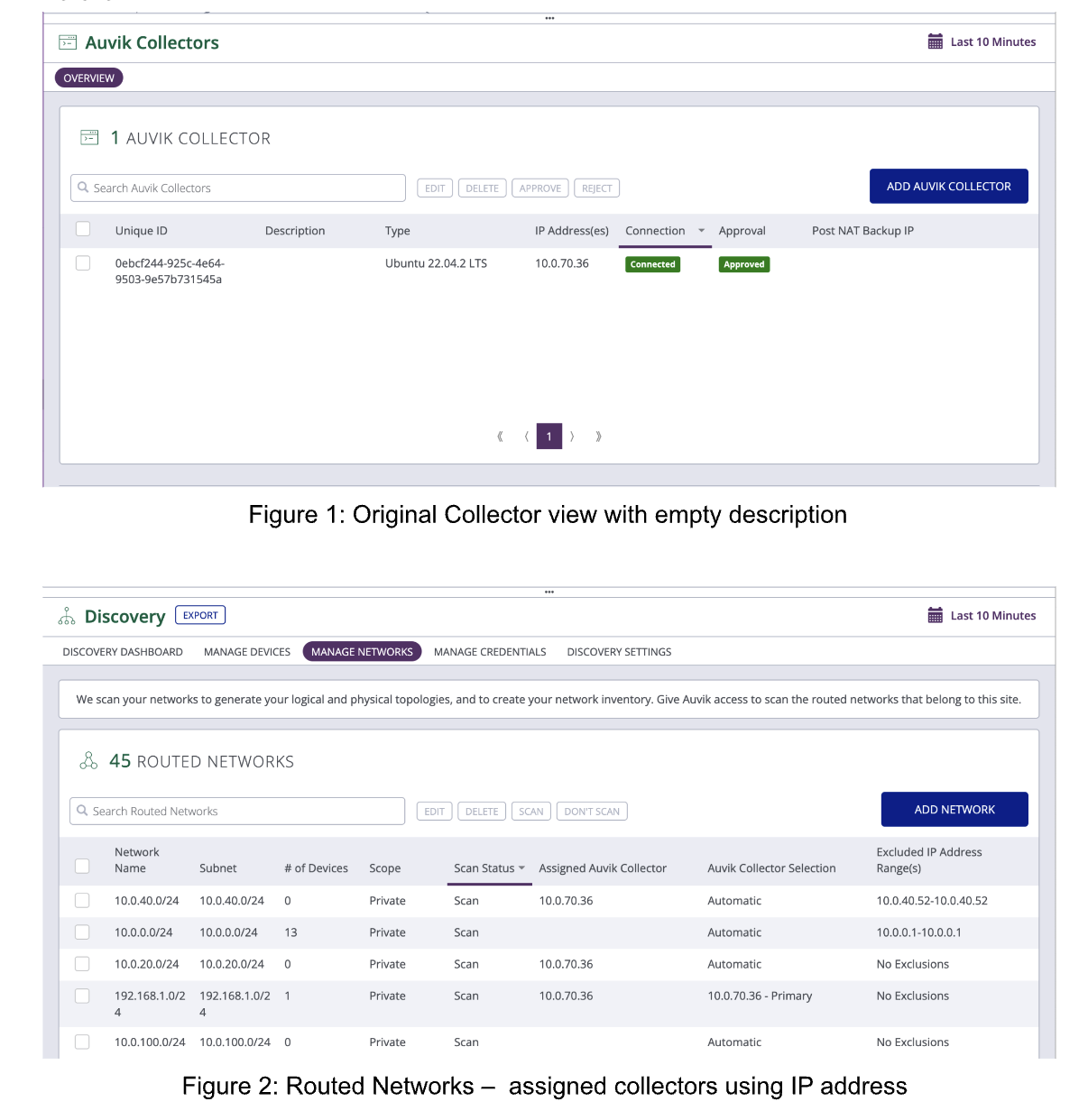This screenshot has width=1088, height=1120.
Task: Click Edit button in routed networks toolbar
Action: [434, 811]
